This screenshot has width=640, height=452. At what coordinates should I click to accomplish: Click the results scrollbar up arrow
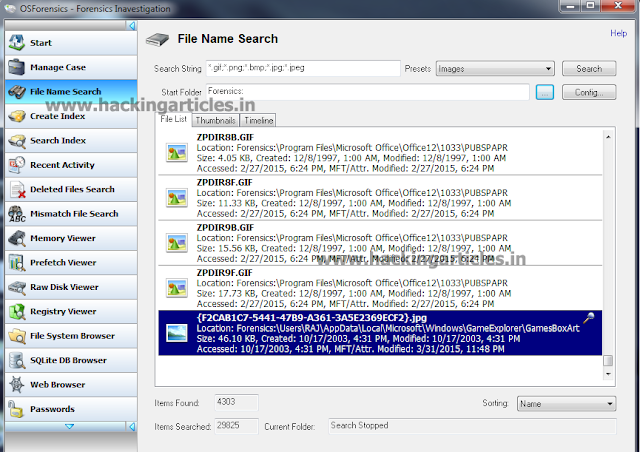click(x=608, y=137)
